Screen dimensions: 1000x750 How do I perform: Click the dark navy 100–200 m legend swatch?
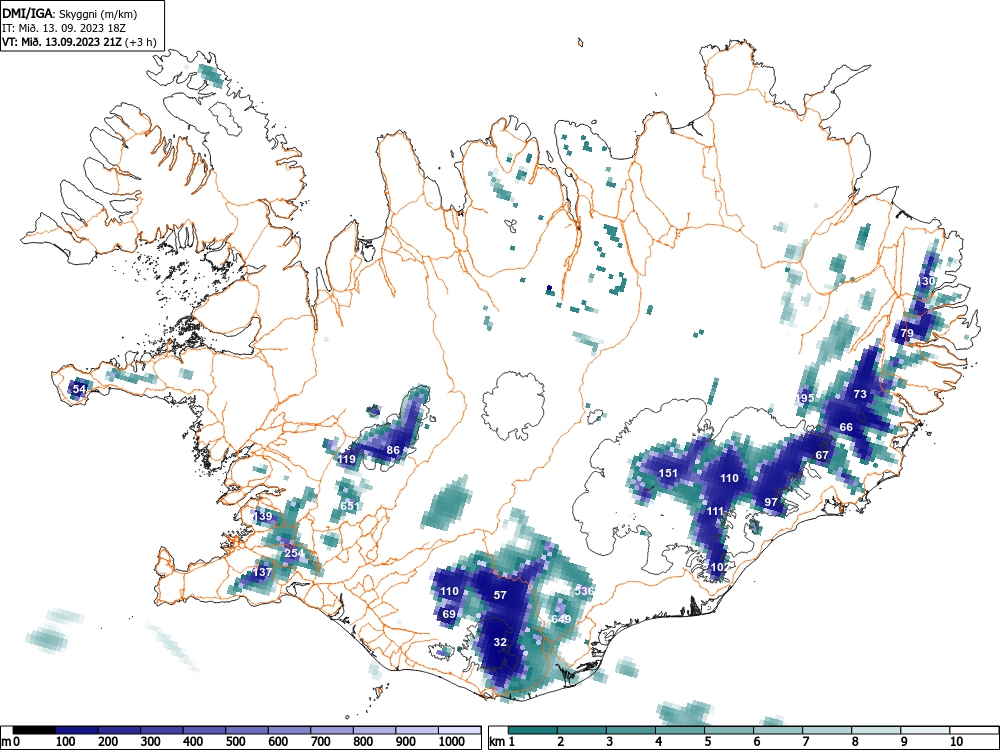tap(77, 730)
